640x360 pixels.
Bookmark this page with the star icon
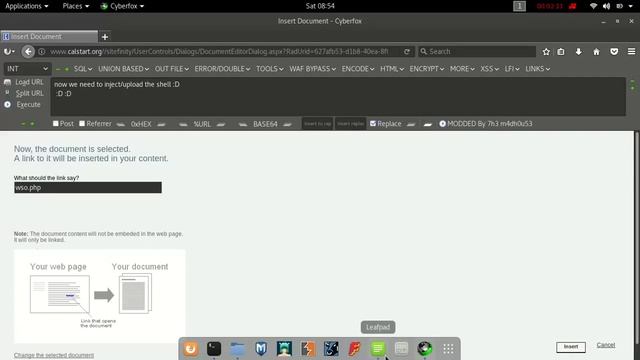(x=546, y=51)
